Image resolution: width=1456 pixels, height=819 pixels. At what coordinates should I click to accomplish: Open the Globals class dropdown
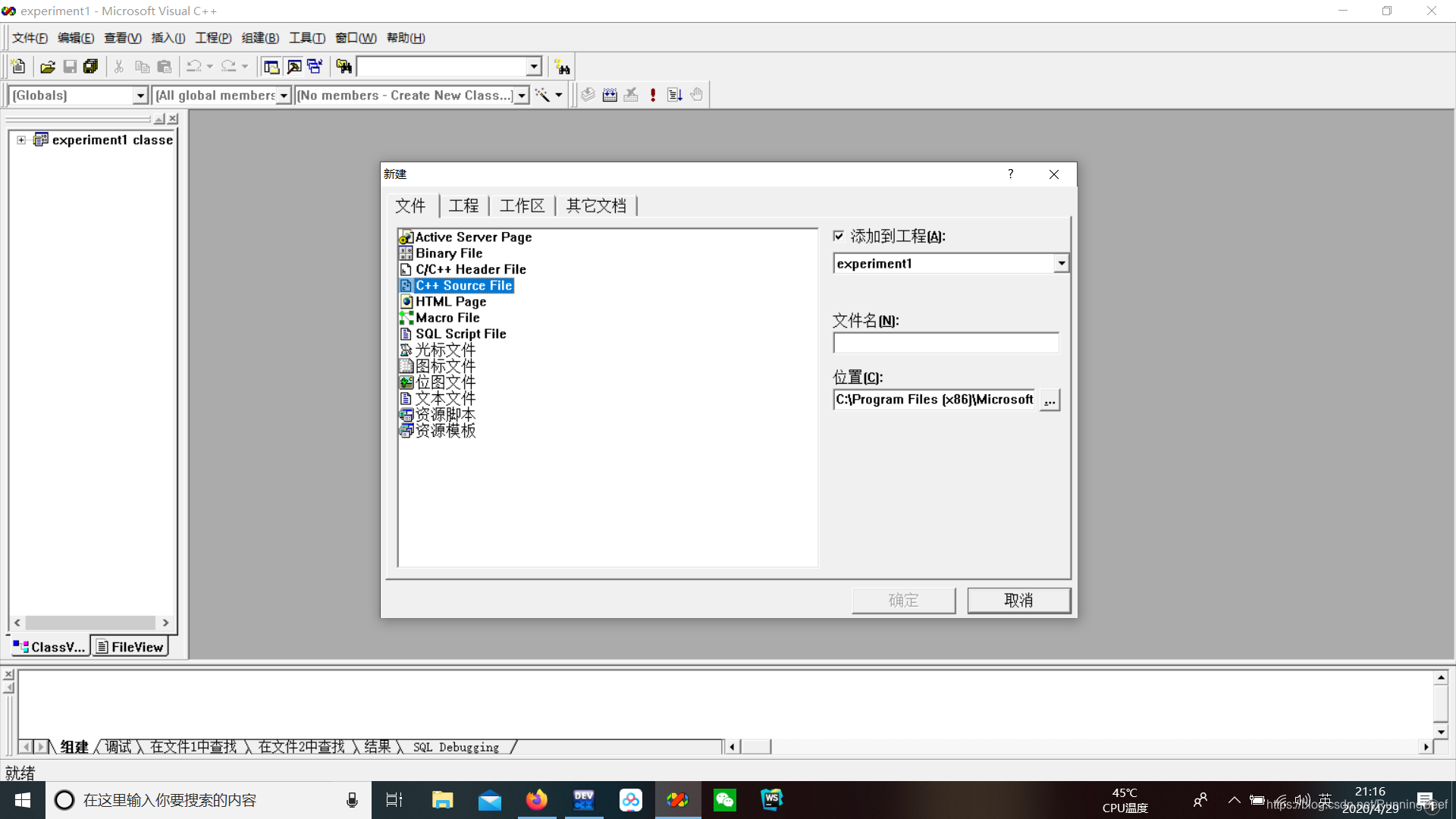click(140, 96)
